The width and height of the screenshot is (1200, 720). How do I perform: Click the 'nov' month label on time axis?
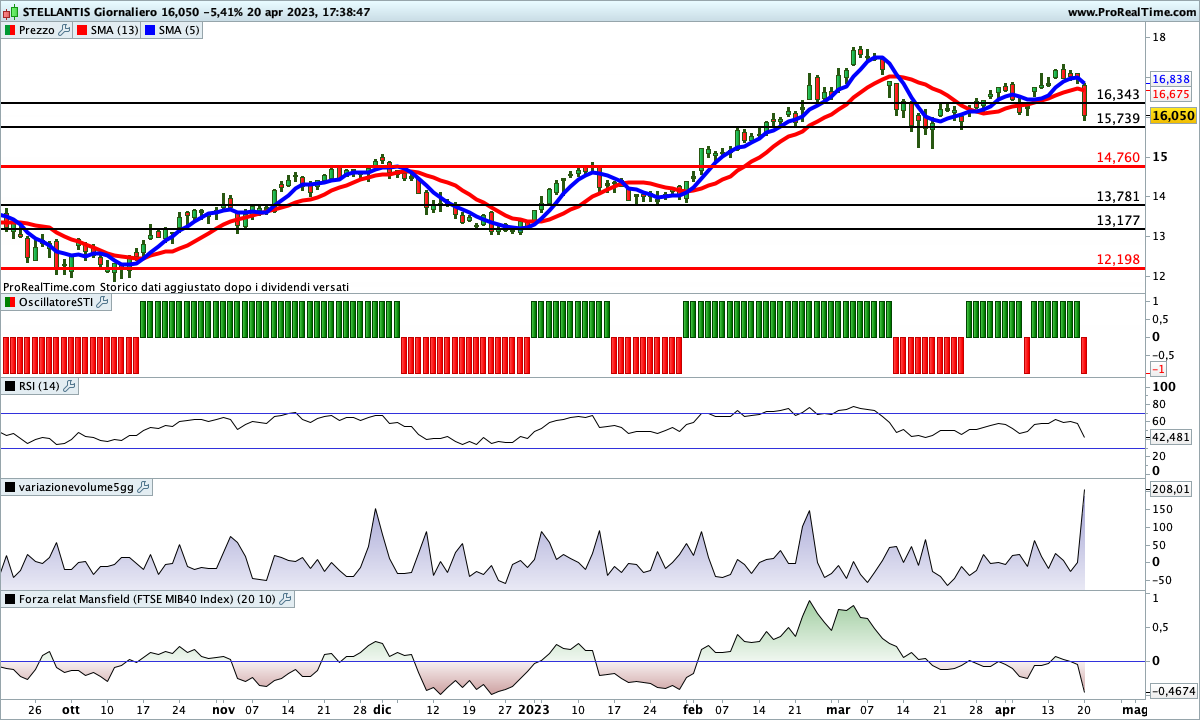[x=223, y=709]
